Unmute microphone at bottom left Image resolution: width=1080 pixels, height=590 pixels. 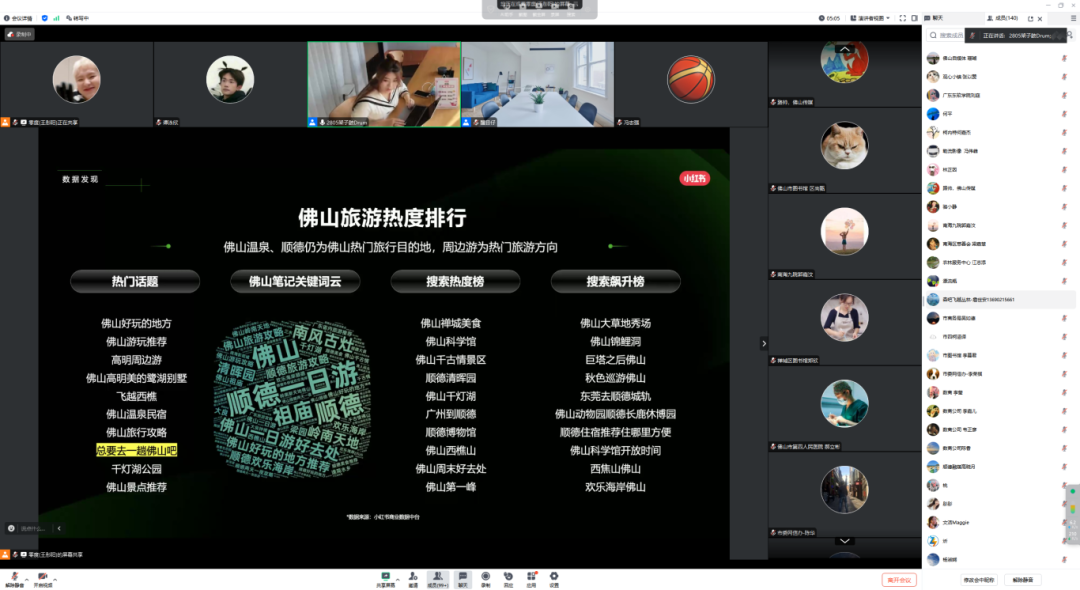coord(14,580)
